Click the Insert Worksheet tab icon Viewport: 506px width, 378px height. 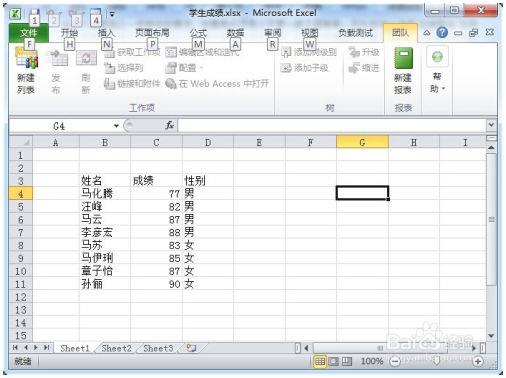point(191,348)
